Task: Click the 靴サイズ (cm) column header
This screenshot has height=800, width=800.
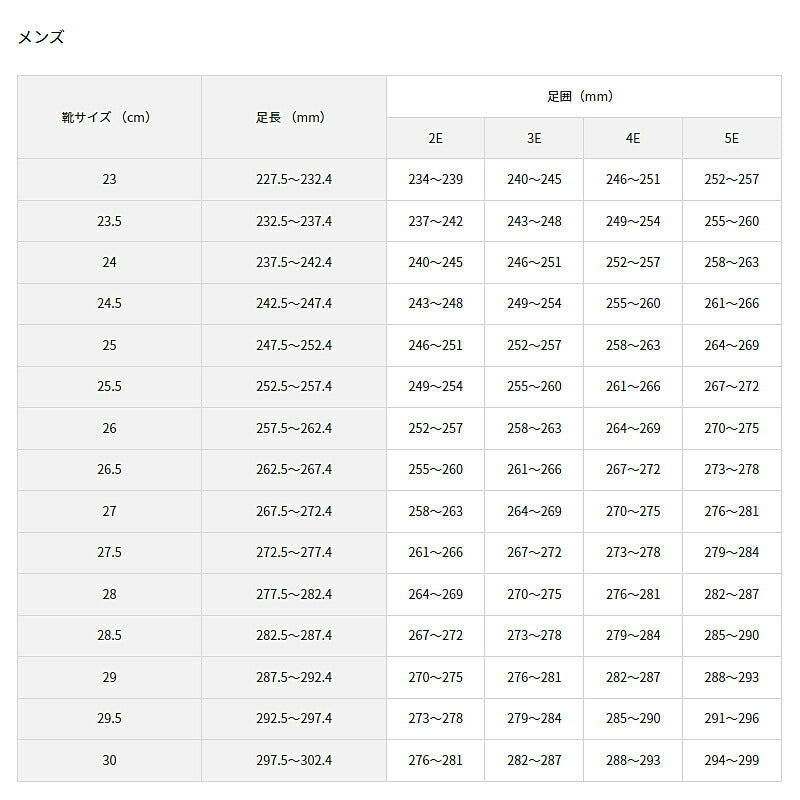Action: pos(109,117)
